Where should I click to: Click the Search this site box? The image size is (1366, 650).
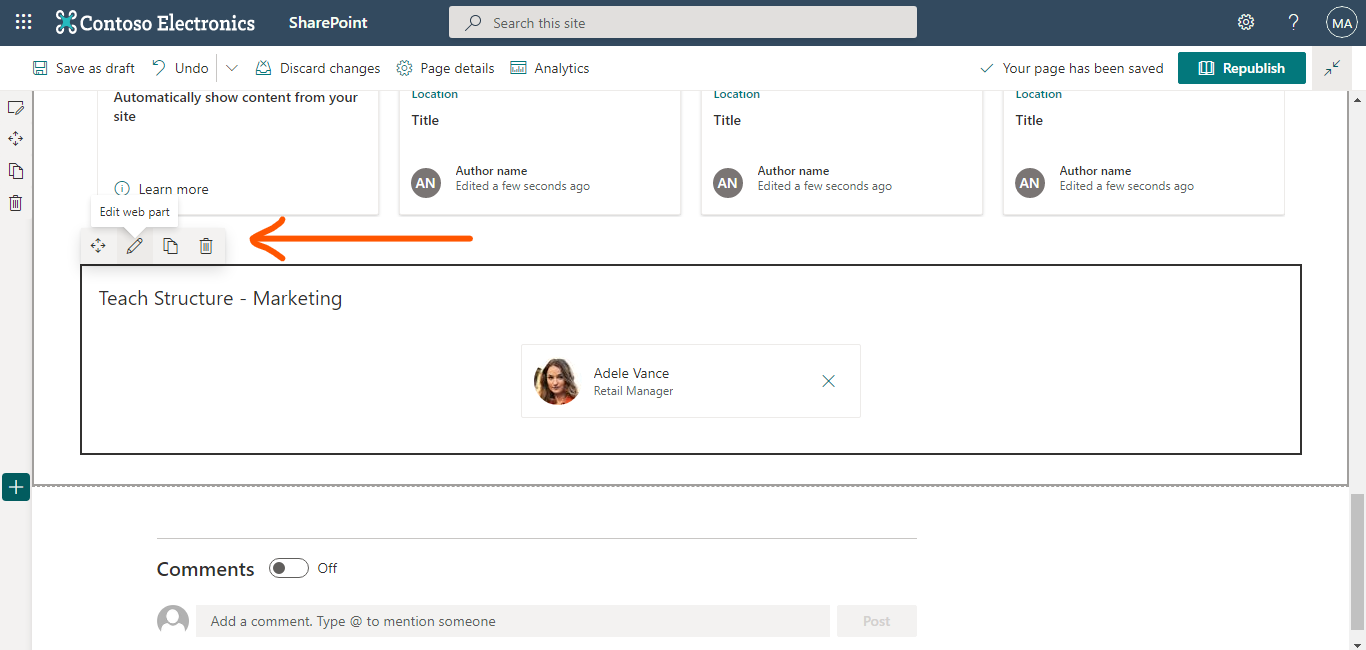pyautogui.click(x=683, y=21)
